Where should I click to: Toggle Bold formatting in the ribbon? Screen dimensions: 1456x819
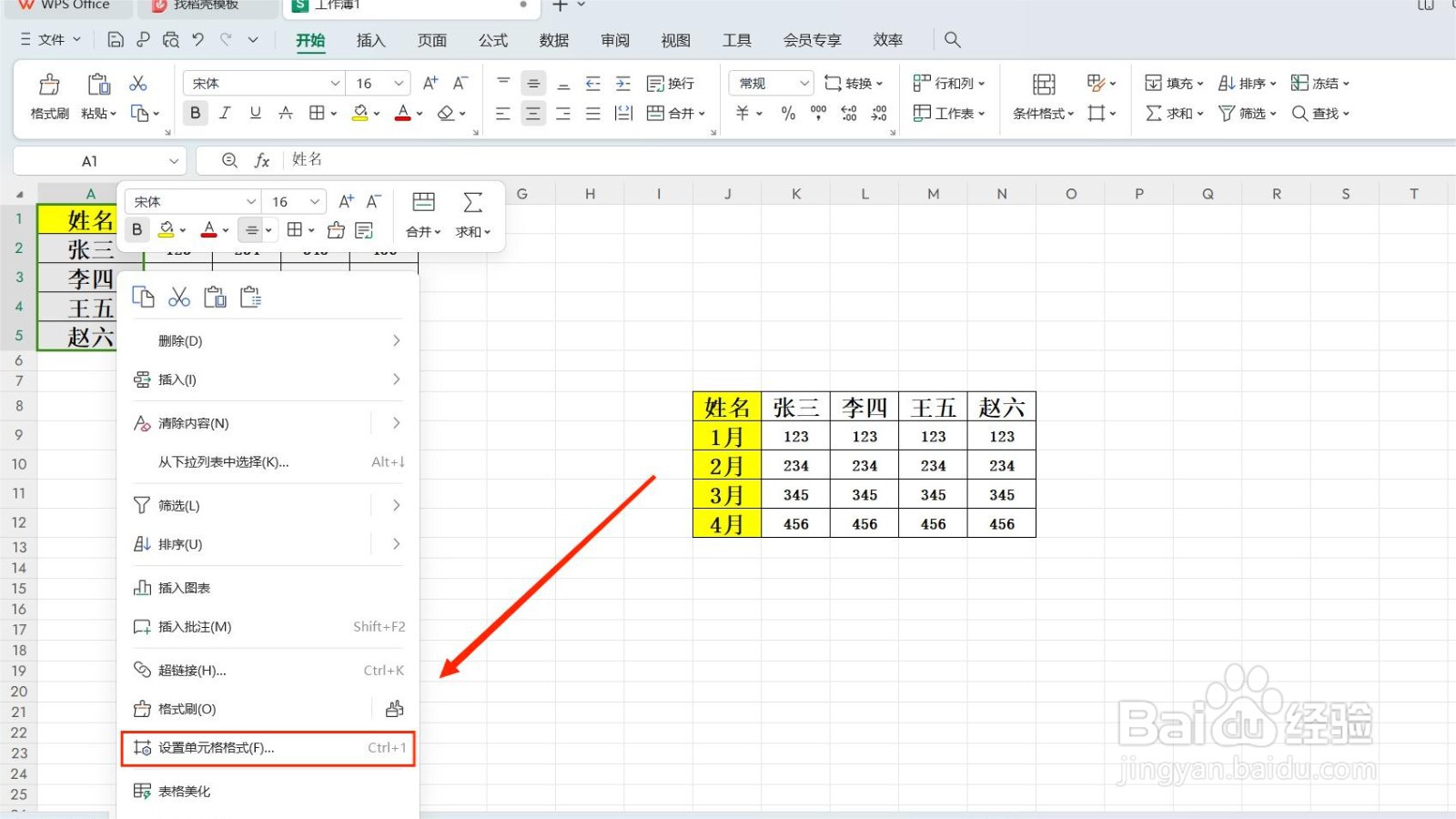[195, 113]
